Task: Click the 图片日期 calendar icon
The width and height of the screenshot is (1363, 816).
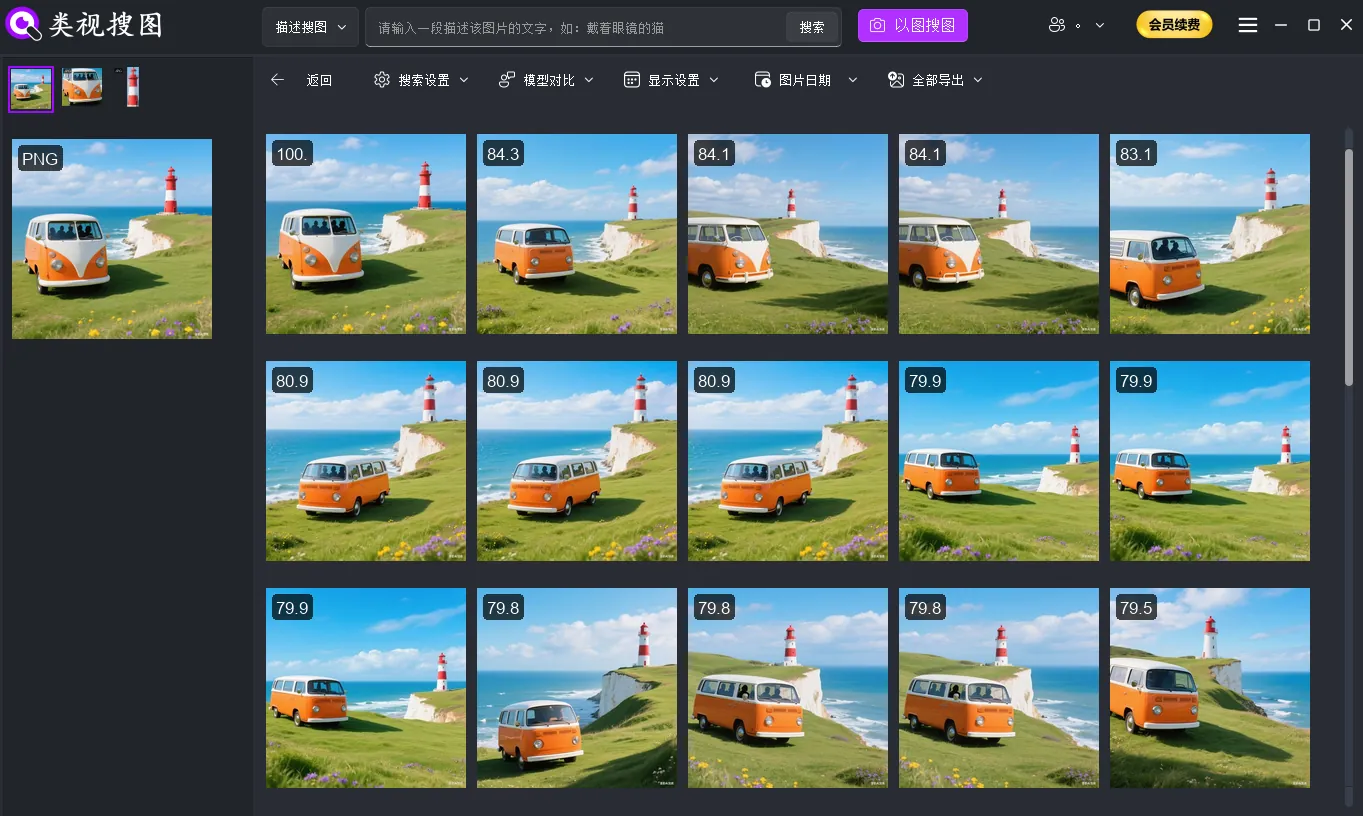Action: point(763,80)
